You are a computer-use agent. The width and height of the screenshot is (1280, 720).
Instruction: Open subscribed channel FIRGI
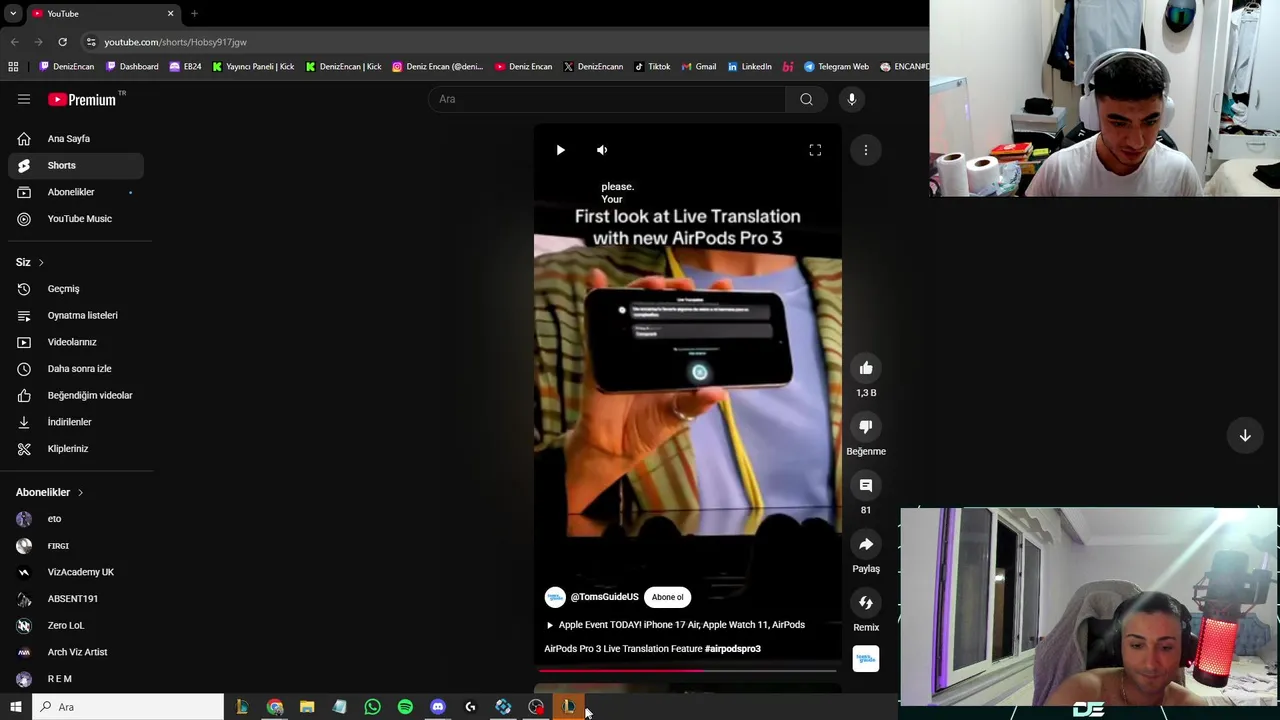[x=76, y=545]
